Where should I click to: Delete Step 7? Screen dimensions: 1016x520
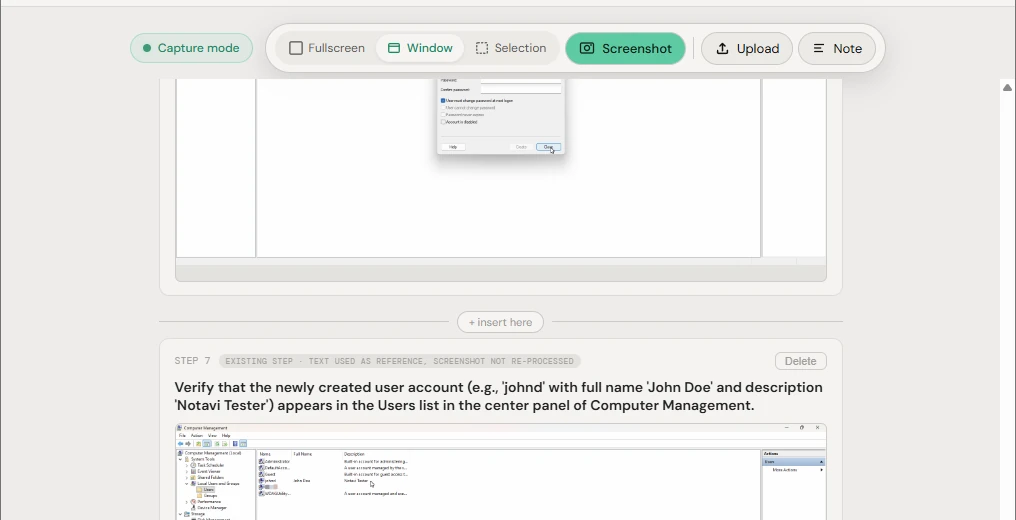(x=800, y=361)
